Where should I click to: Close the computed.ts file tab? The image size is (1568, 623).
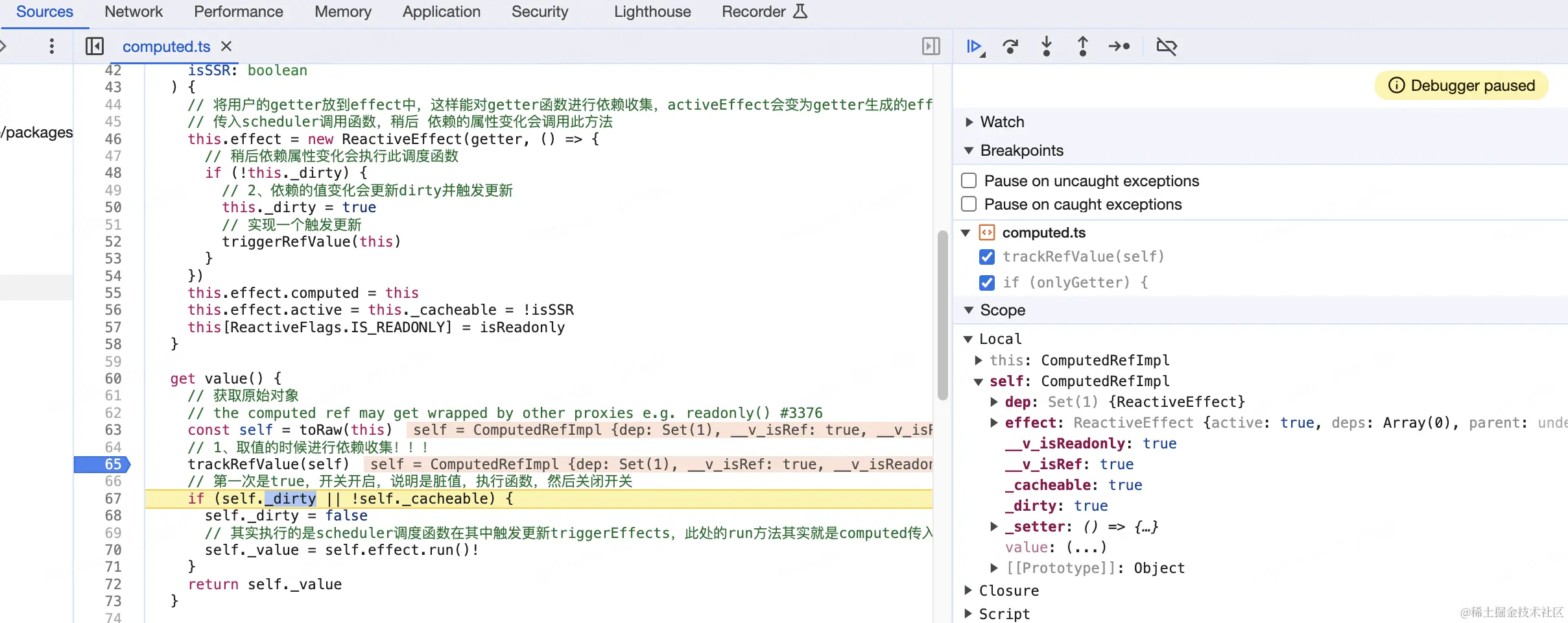click(x=226, y=46)
